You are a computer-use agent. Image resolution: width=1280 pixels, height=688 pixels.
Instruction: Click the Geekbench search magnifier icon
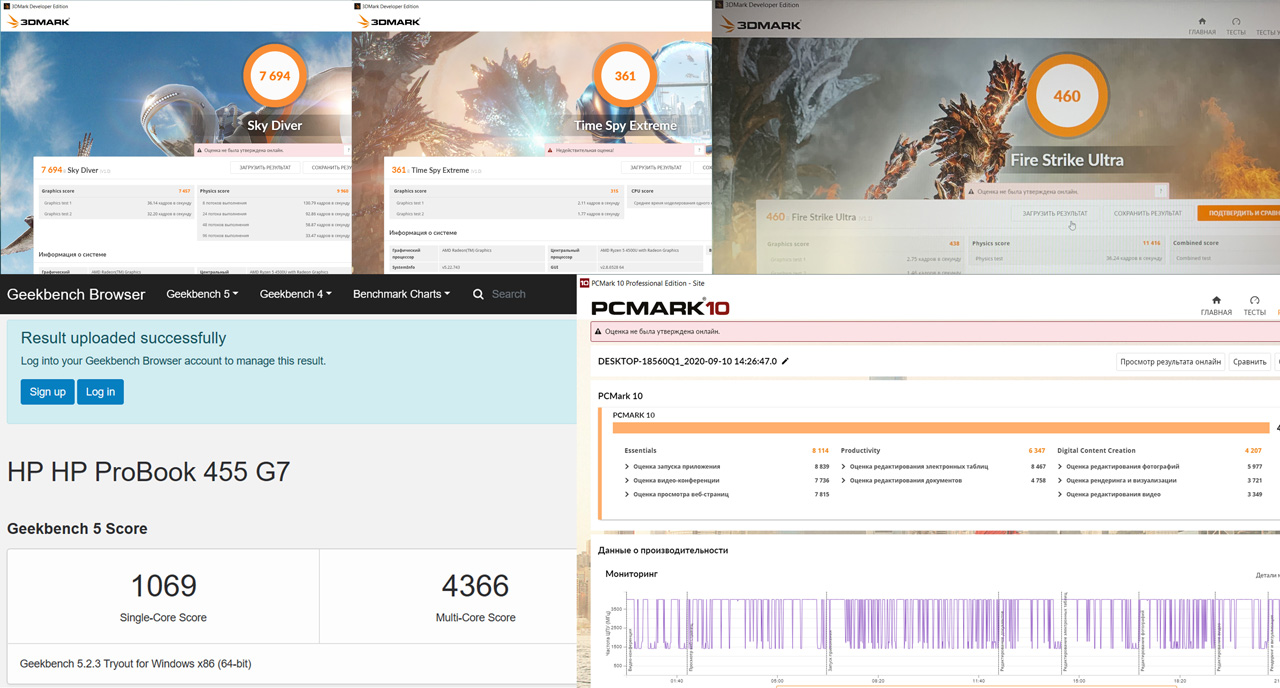[x=478, y=294]
